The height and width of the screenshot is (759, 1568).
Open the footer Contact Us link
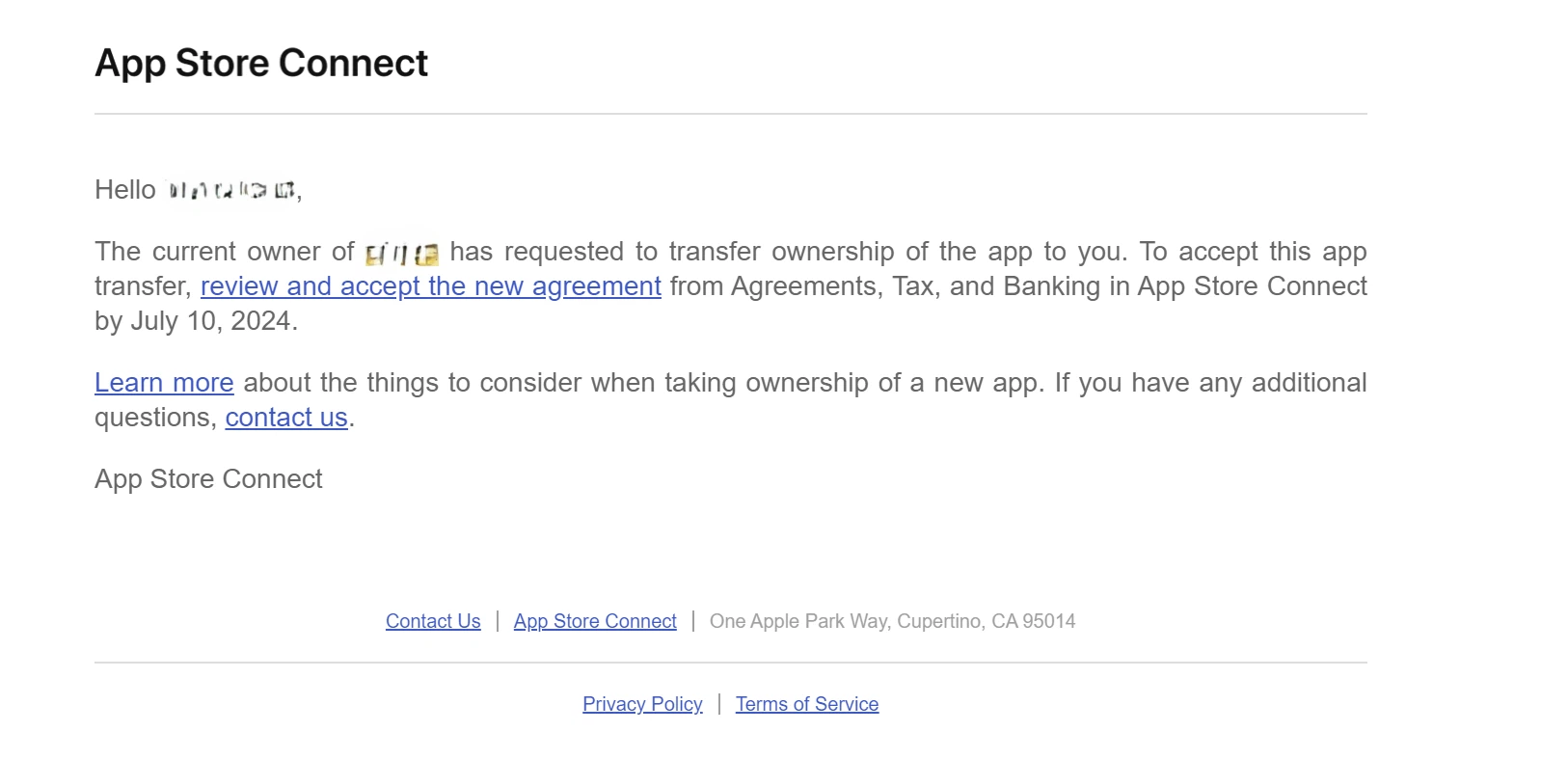[x=433, y=621]
